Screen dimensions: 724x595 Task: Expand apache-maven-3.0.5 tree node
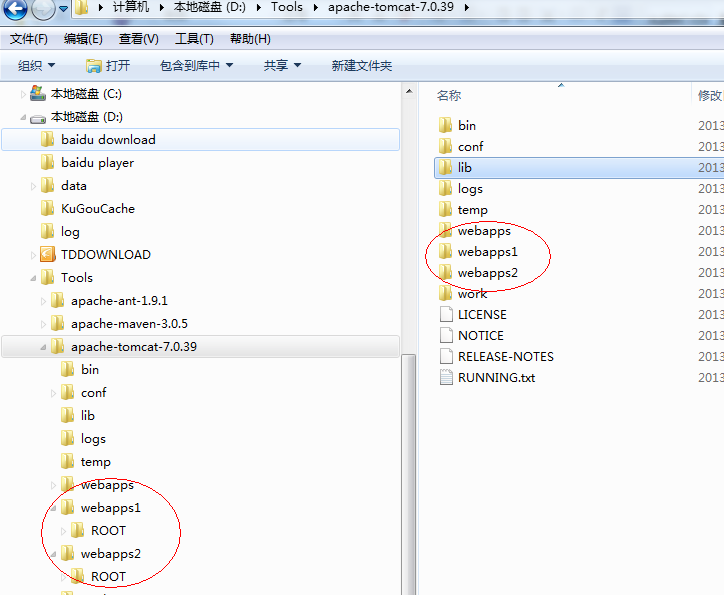(x=43, y=325)
